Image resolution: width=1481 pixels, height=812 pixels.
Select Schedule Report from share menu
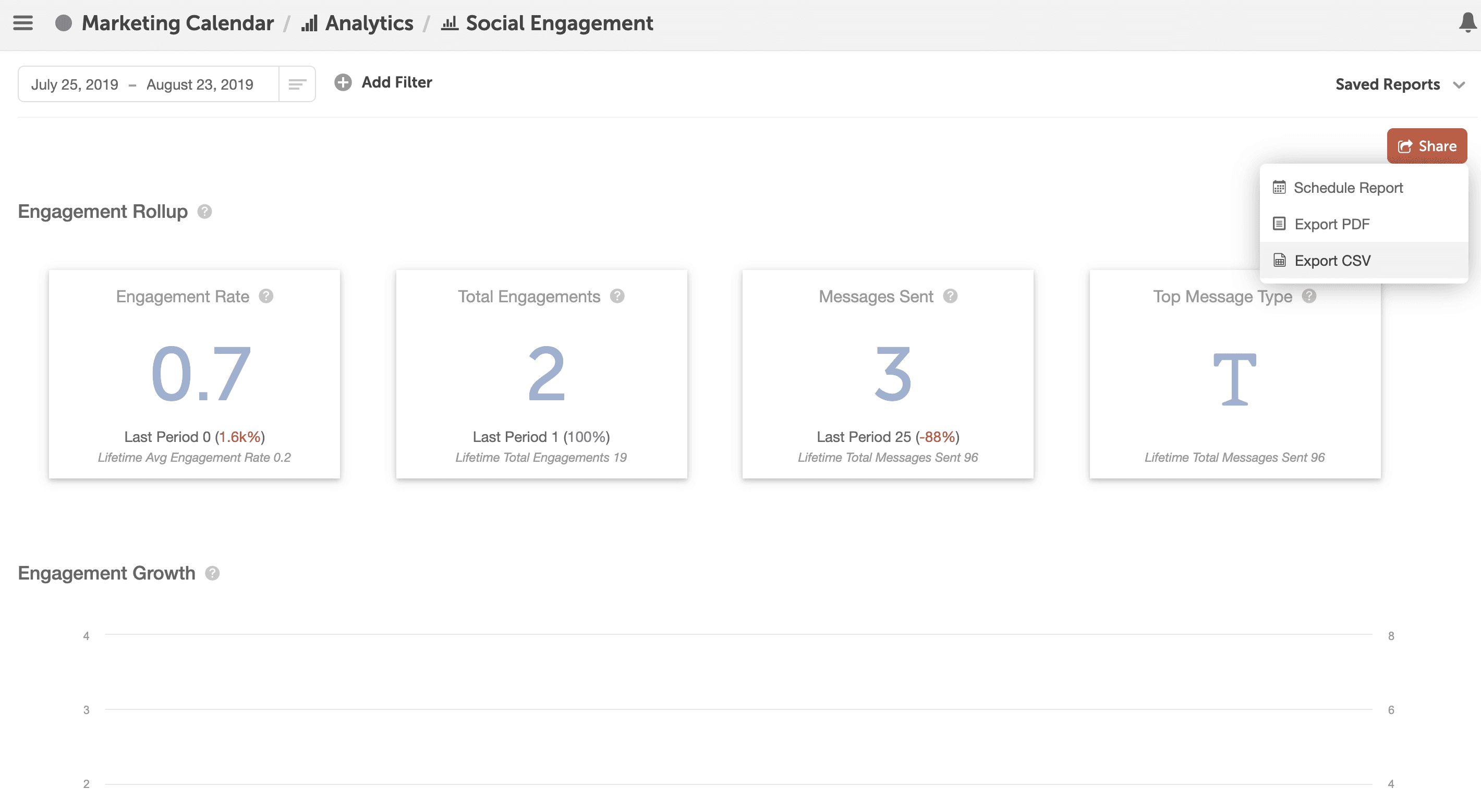1348,188
